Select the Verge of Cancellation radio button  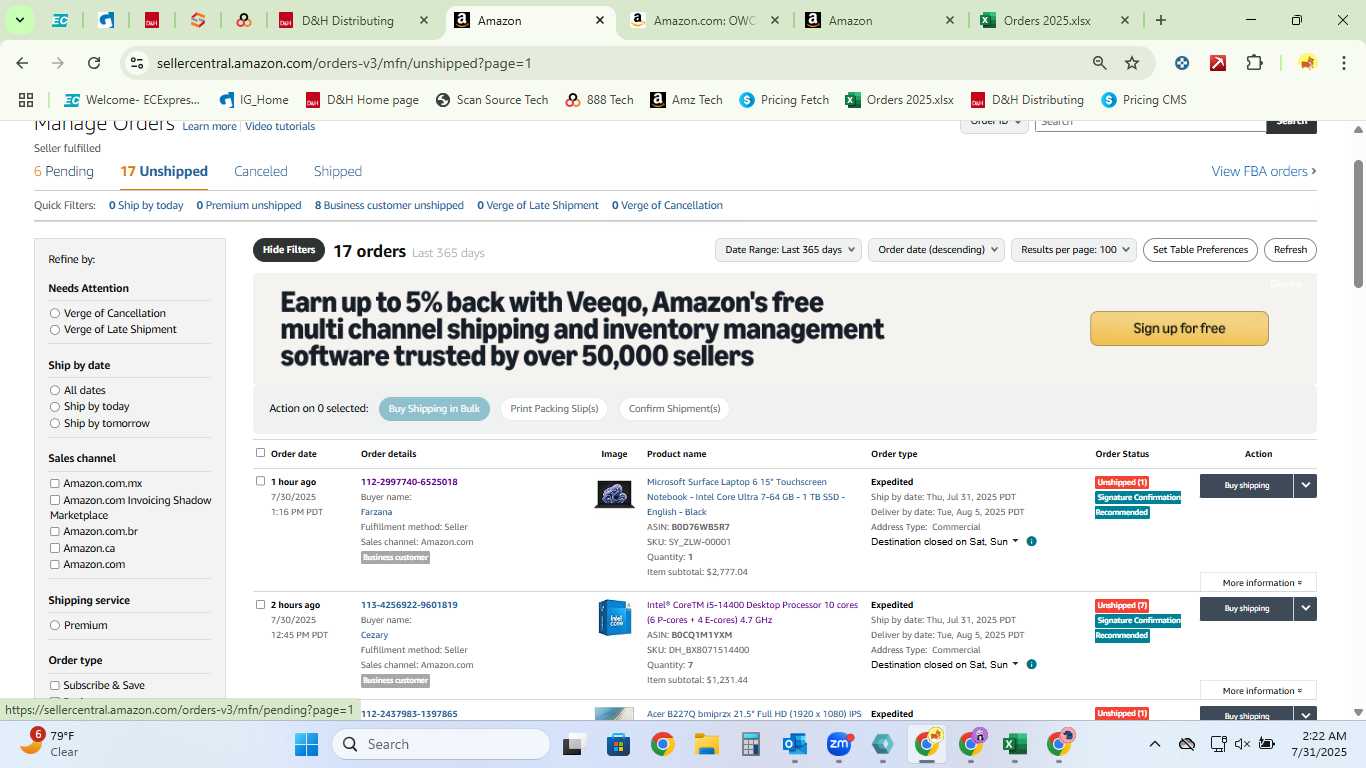(x=55, y=313)
